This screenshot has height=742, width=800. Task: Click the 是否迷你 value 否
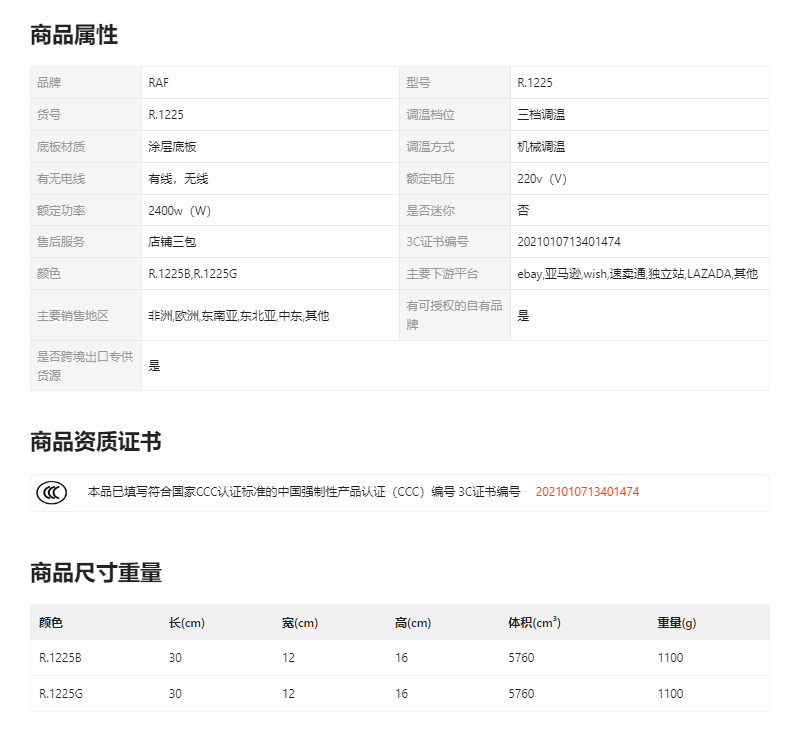pyautogui.click(x=523, y=210)
